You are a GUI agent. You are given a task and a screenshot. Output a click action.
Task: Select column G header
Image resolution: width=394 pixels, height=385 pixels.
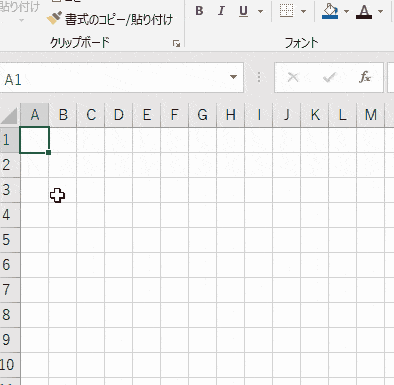(x=203, y=115)
